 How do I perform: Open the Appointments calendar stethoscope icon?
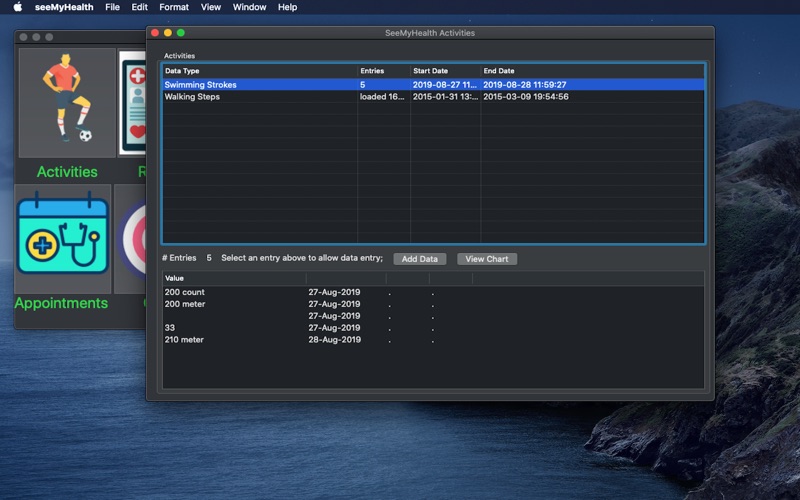(x=63, y=238)
